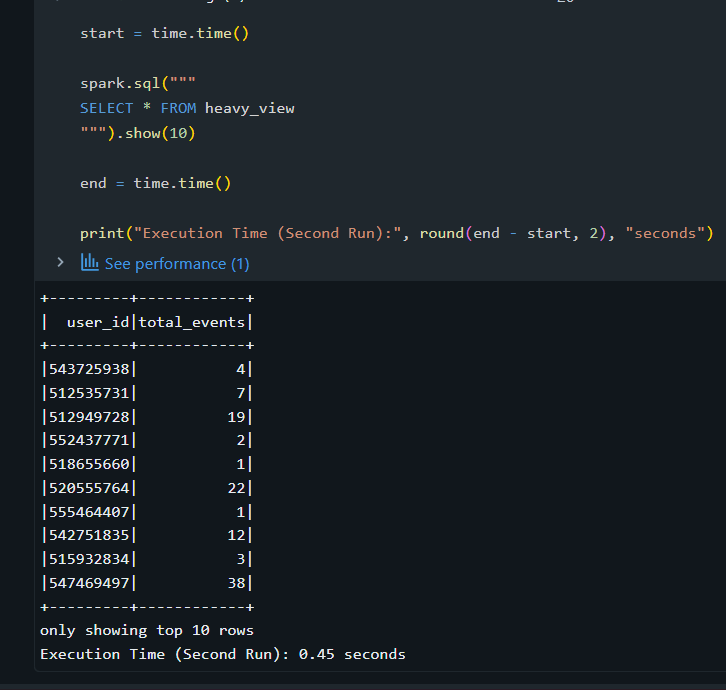Image resolution: width=726 pixels, height=690 pixels.
Task: Click user_id value 515932834
Action: click(89, 559)
